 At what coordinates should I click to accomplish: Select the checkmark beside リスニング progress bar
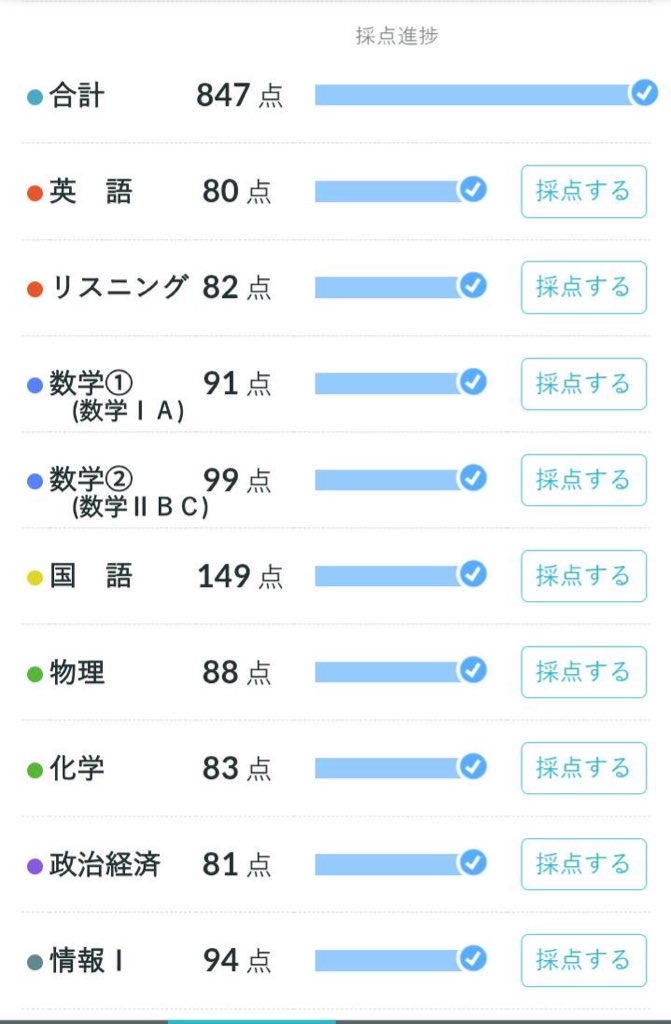(472, 286)
